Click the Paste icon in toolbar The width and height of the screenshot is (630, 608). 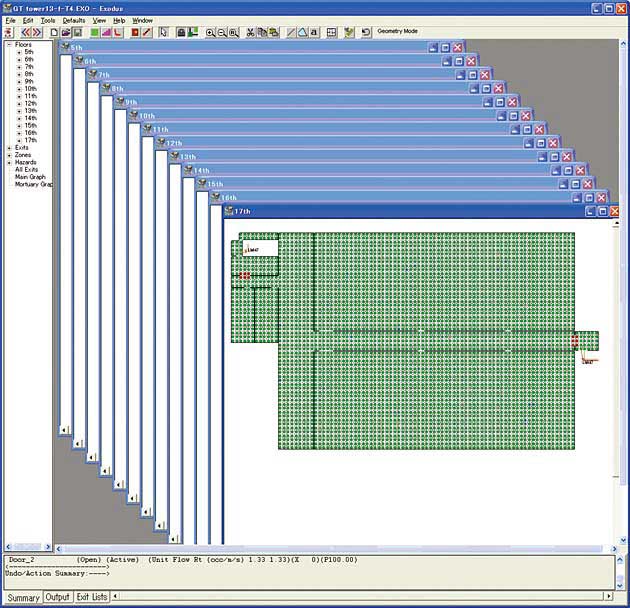point(274,33)
